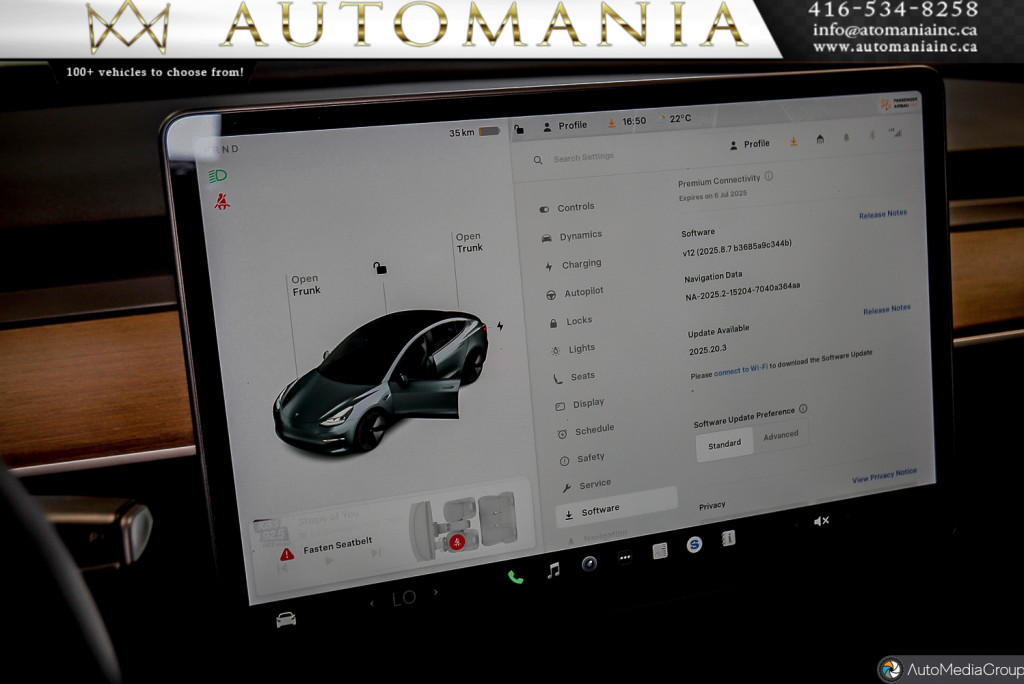Go to the Charging settings menu

point(580,264)
